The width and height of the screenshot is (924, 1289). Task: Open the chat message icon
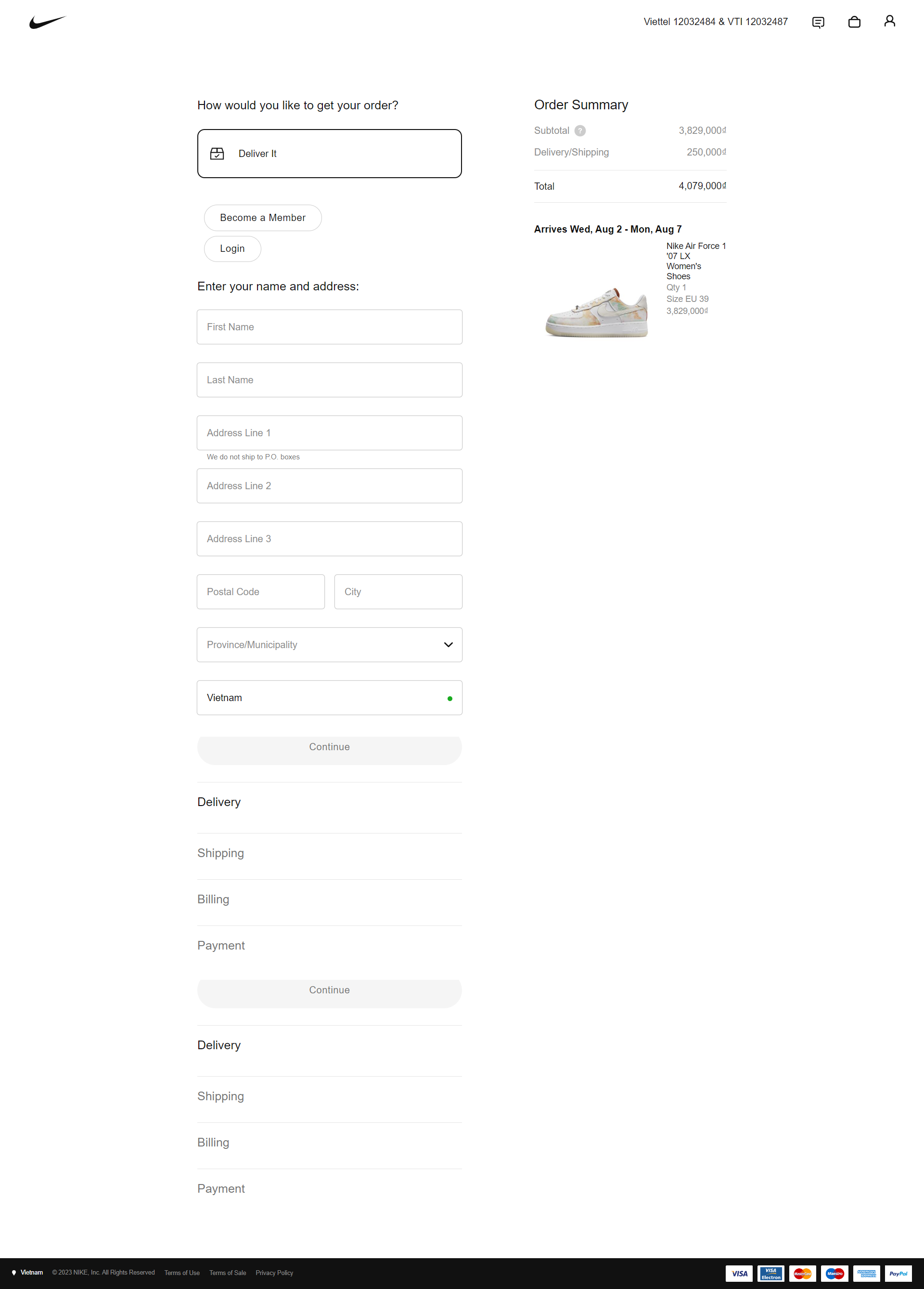pos(818,22)
